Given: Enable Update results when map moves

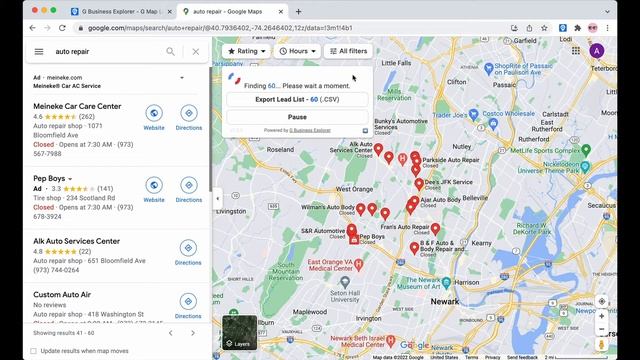Looking at the screenshot, I should (33, 351).
